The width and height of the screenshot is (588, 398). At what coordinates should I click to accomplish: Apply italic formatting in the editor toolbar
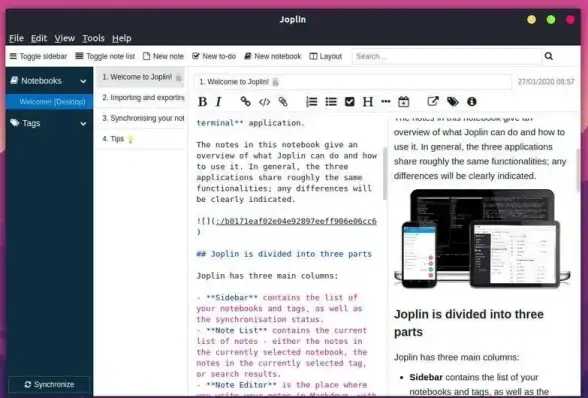(219, 102)
